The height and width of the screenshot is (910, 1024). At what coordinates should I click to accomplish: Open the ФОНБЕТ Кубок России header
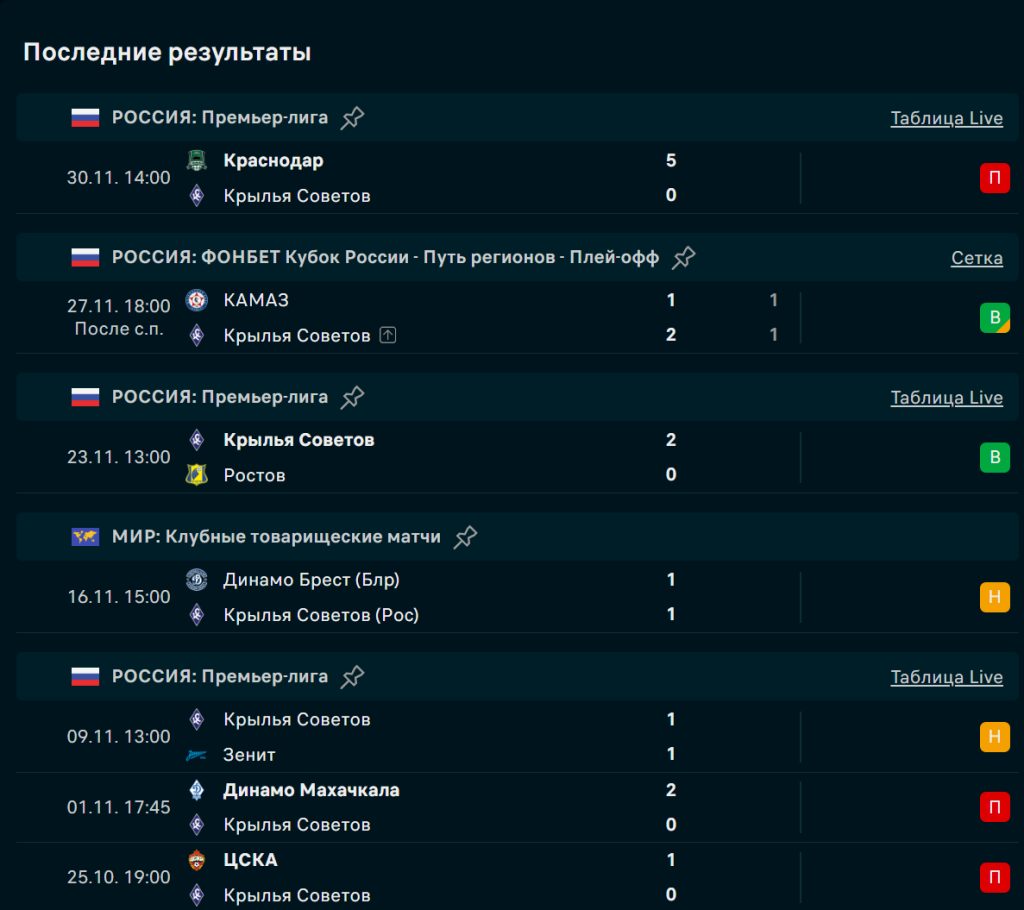385,258
